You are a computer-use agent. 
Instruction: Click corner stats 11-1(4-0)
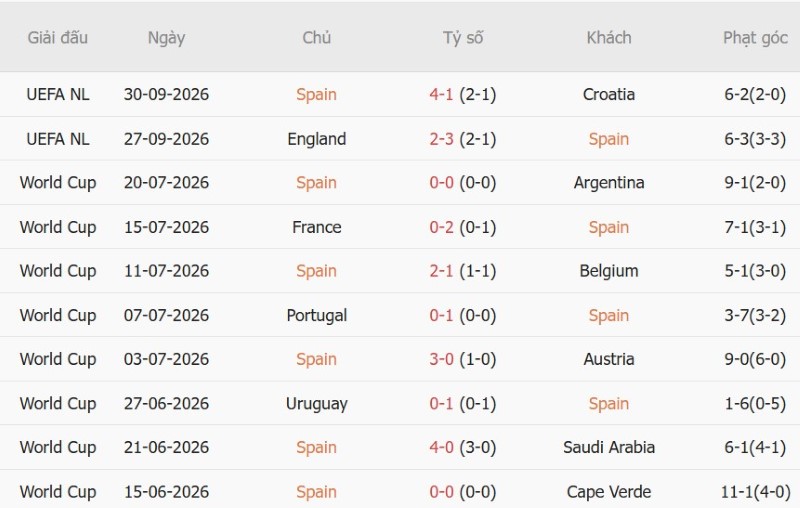[x=755, y=492]
